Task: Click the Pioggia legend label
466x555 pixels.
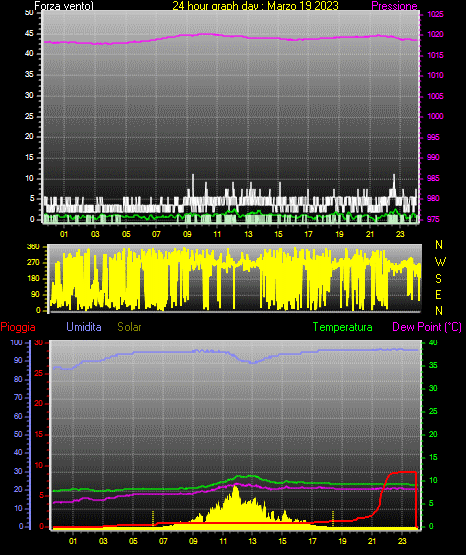Action: point(18,327)
